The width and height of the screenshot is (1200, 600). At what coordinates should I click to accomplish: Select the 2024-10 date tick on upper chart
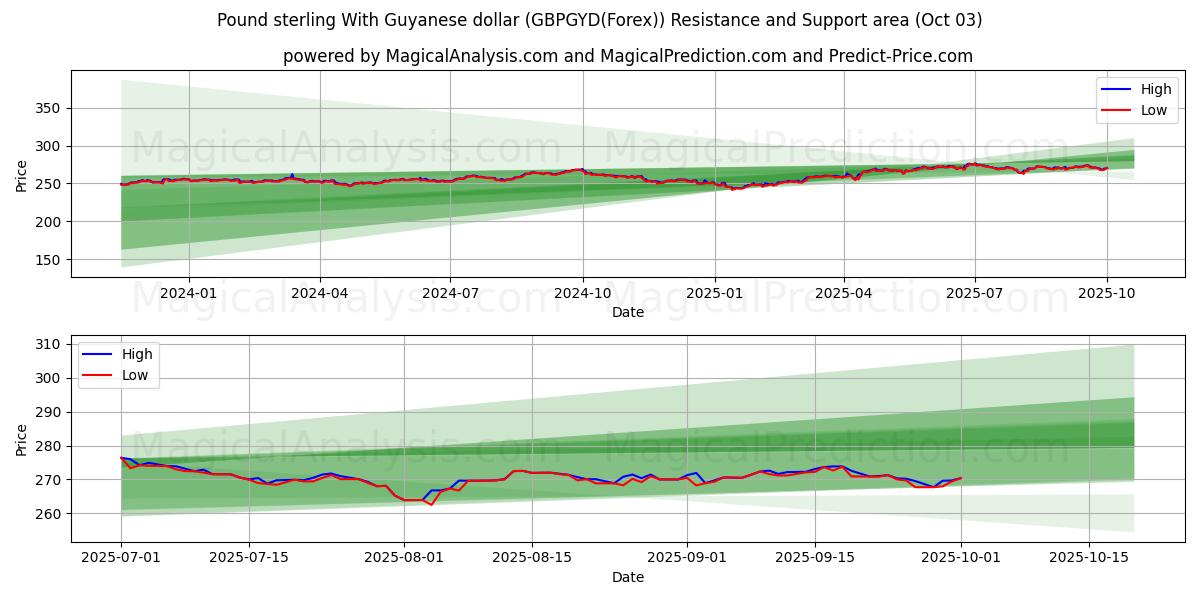click(582, 293)
